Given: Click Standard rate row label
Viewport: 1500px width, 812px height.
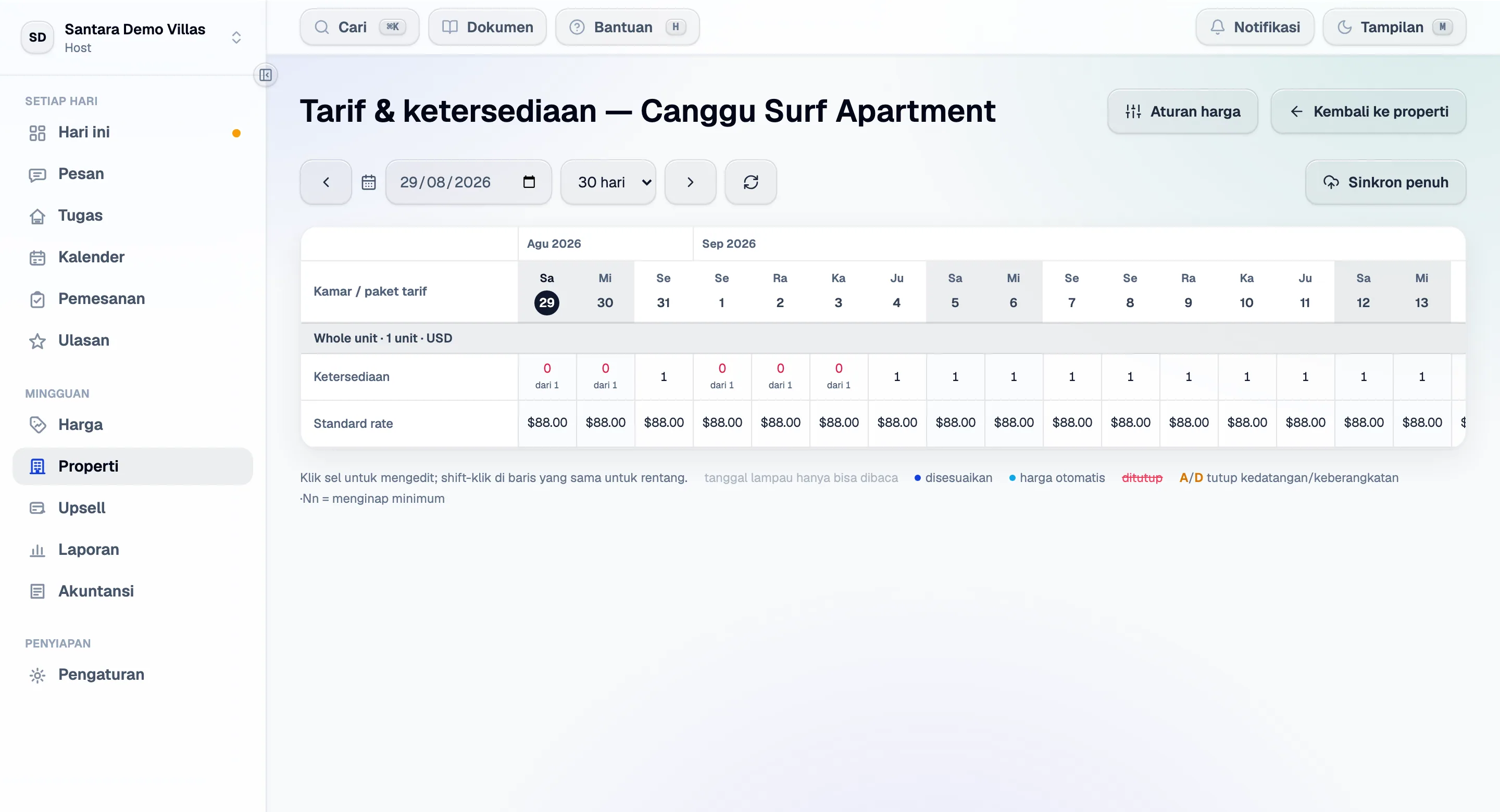Looking at the screenshot, I should coord(353,424).
